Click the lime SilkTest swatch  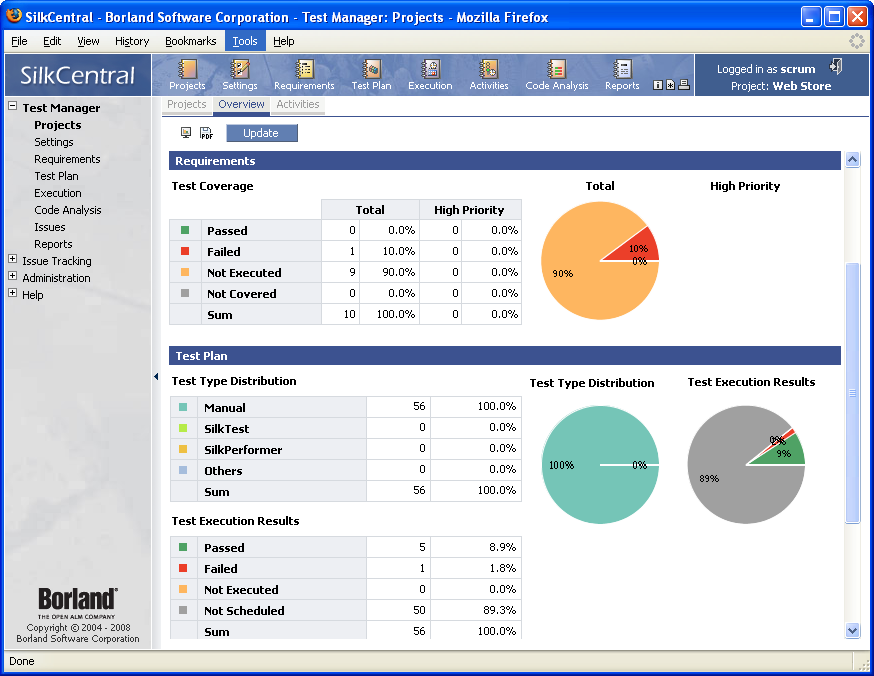click(x=183, y=428)
